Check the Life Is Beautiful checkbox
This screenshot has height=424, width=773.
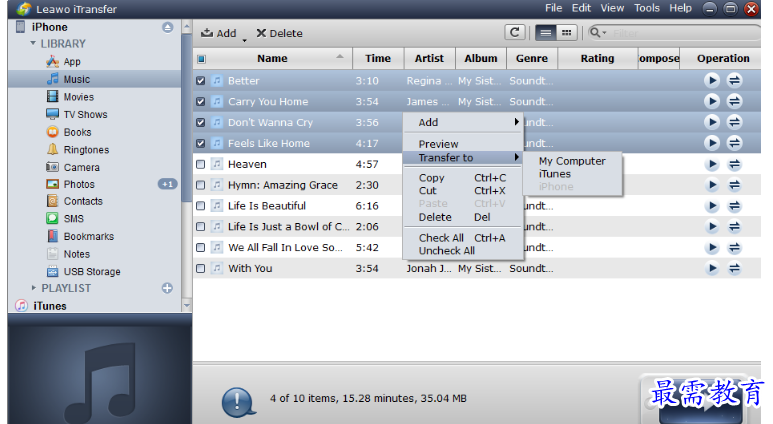click(x=200, y=206)
